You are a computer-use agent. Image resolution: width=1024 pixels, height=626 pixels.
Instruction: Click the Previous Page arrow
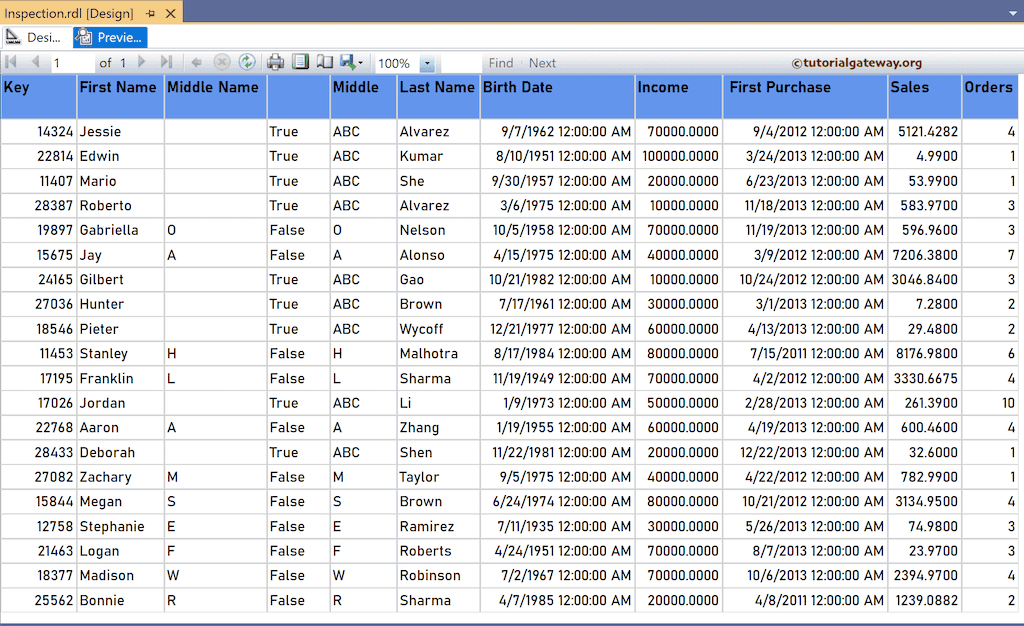34,62
